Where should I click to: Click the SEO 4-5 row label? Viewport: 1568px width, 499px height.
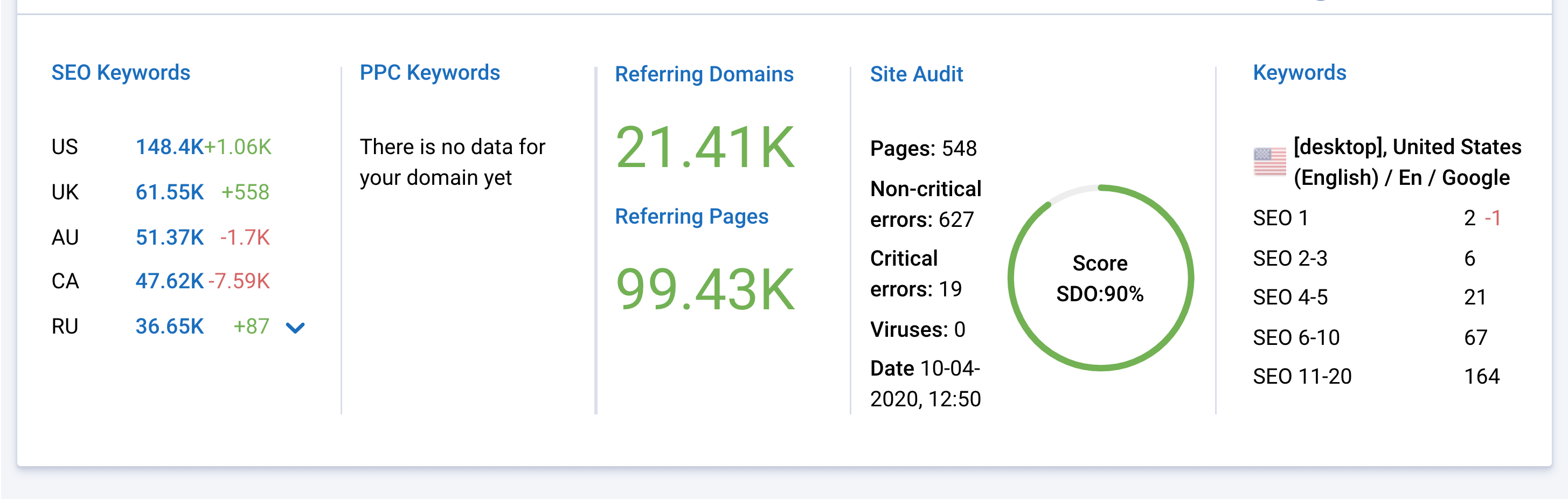pyautogui.click(x=1290, y=297)
